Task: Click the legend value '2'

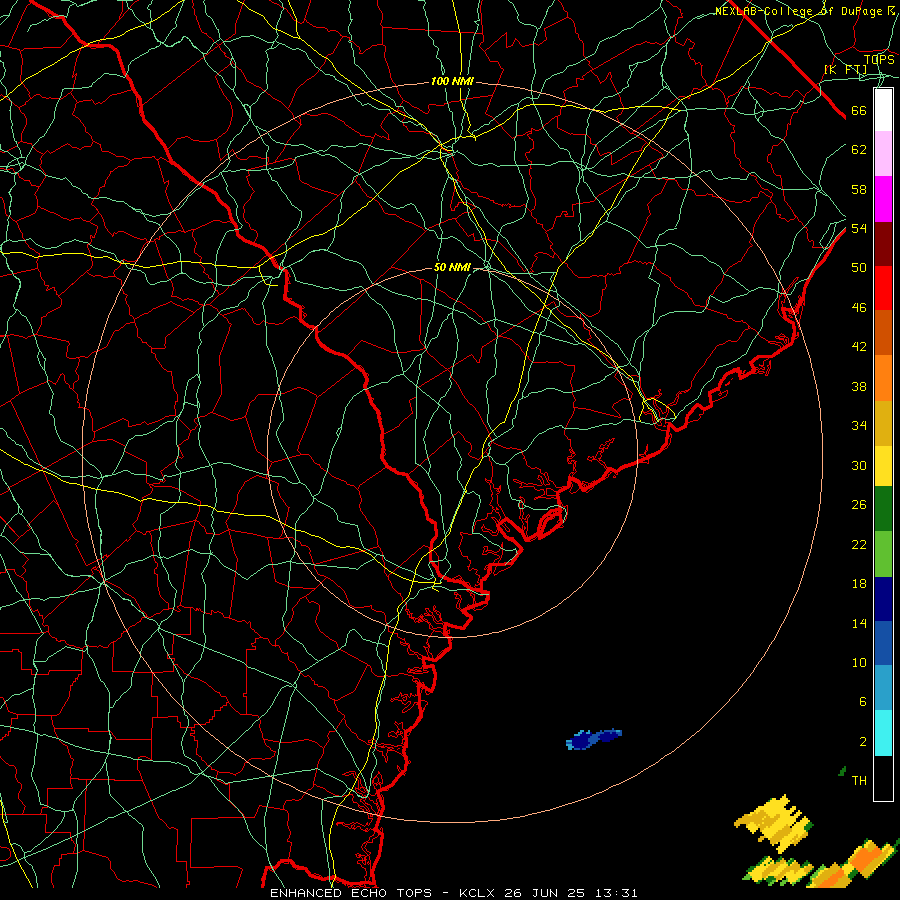Action: (863, 742)
